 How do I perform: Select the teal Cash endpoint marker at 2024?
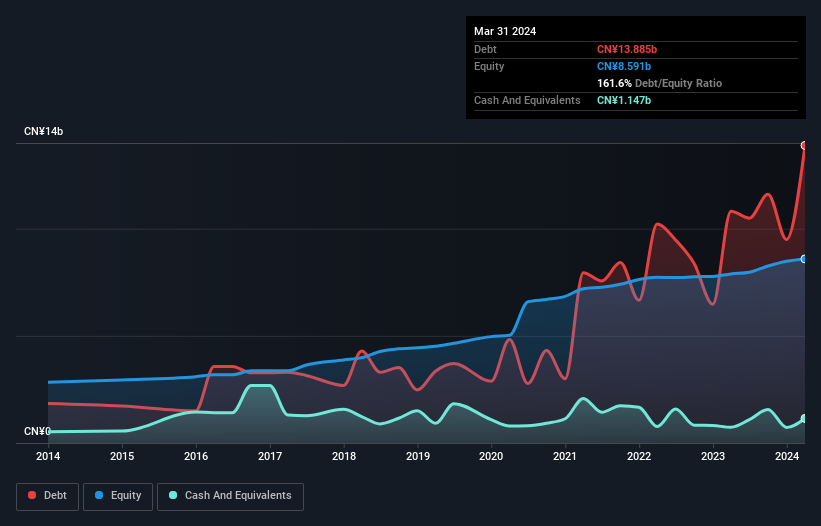tap(804, 419)
